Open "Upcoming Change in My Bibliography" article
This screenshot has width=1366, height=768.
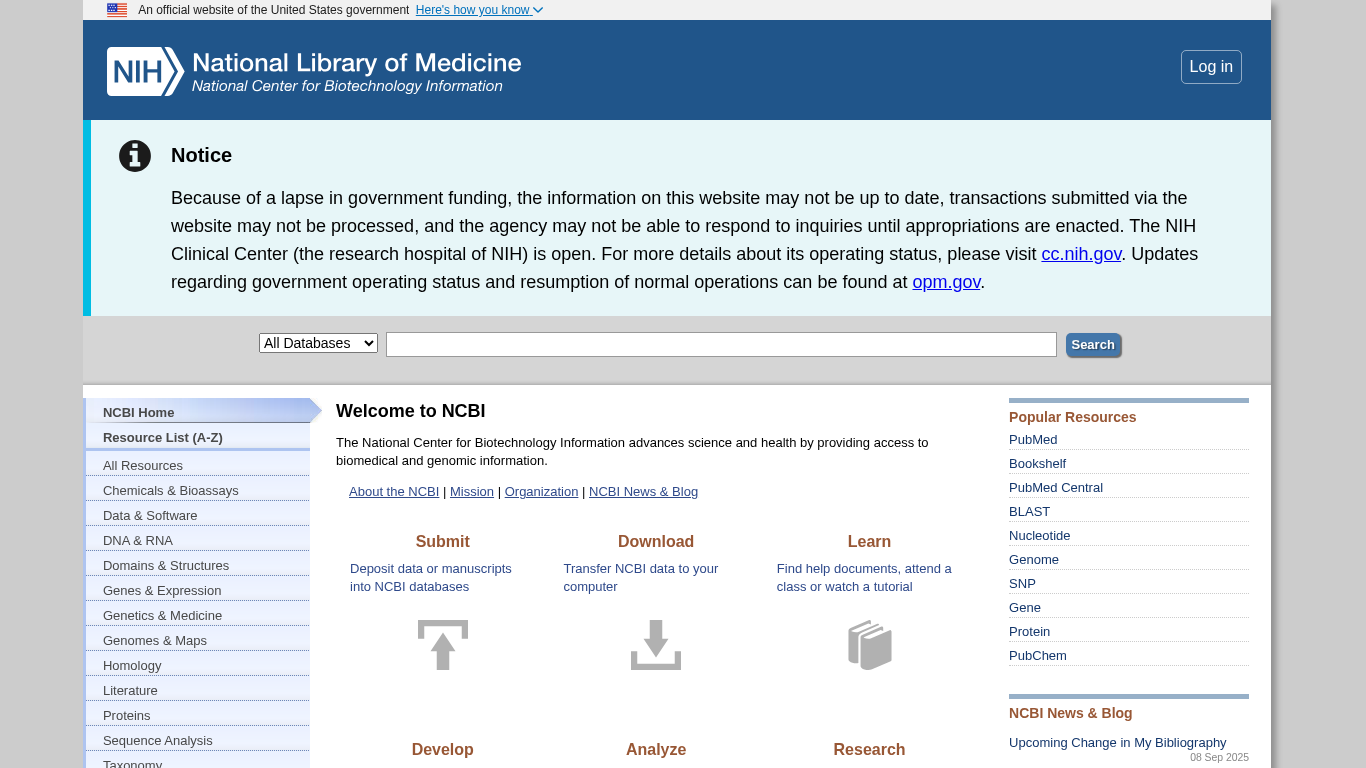click(1118, 742)
